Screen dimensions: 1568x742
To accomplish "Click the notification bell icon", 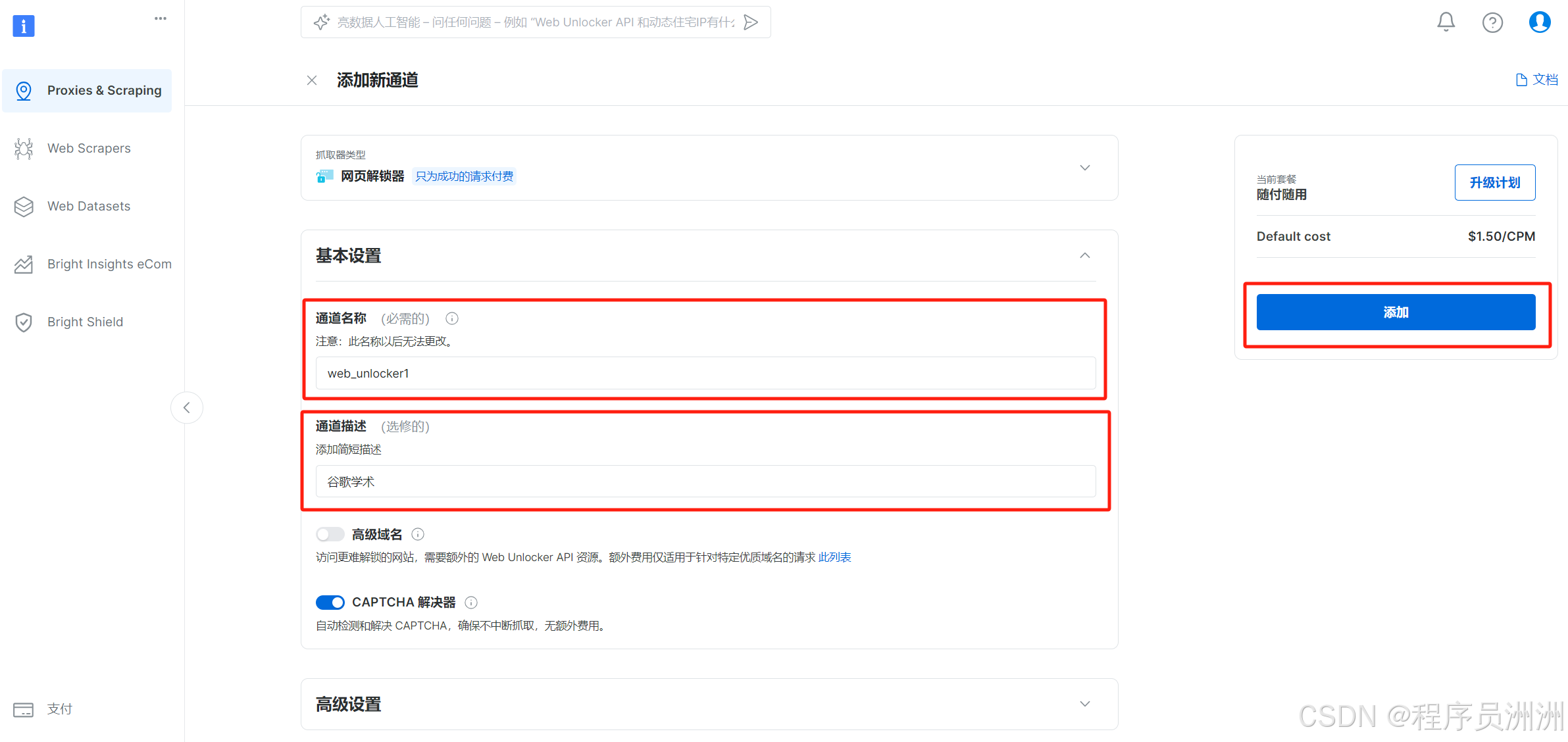I will pyautogui.click(x=1445, y=22).
